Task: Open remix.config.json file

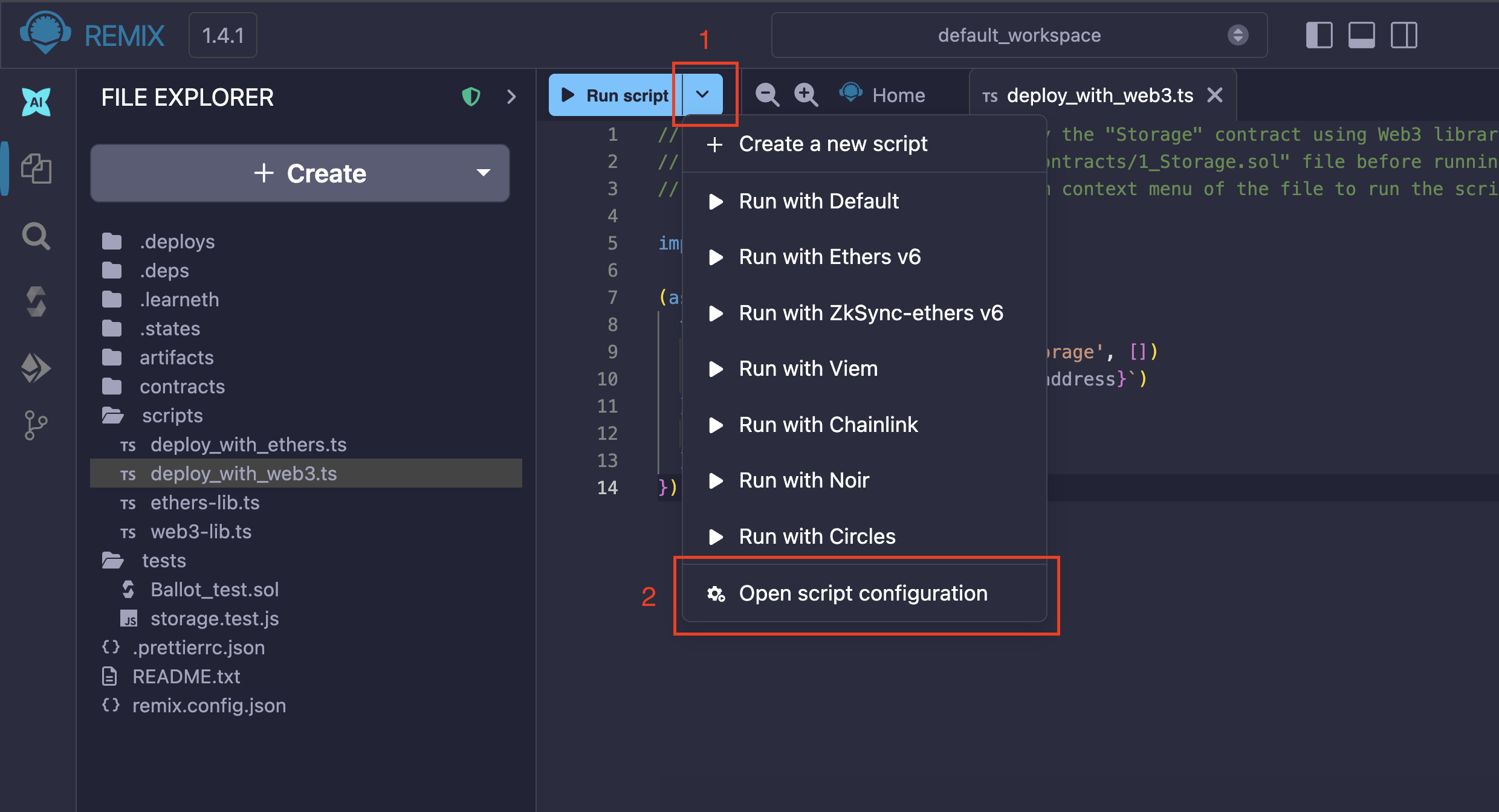Action: pos(194,706)
